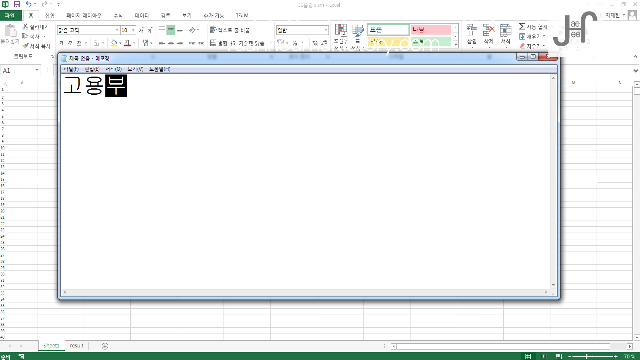The image size is (640, 360).
Task: Select the green cell style swatch
Action: tap(431, 42)
